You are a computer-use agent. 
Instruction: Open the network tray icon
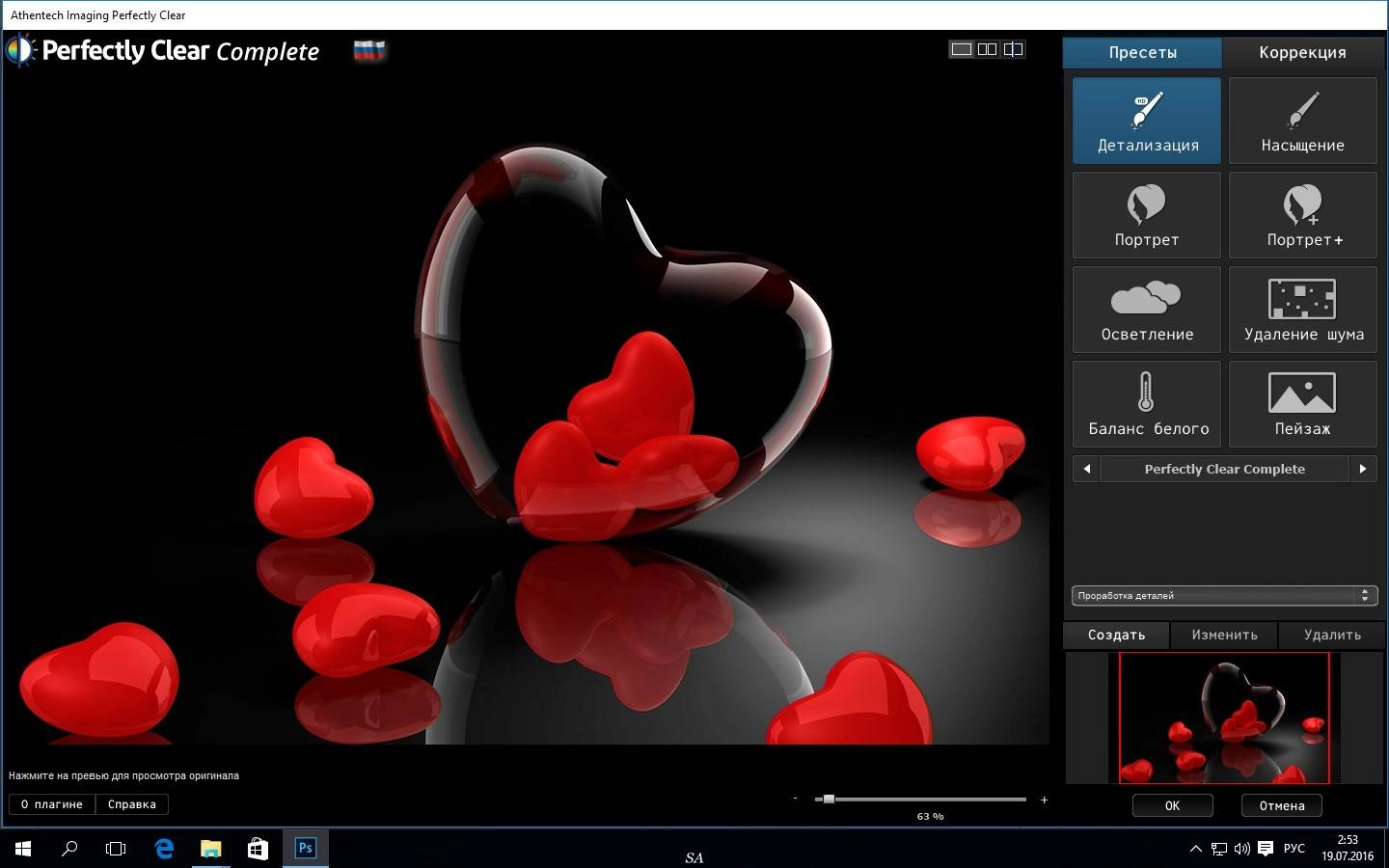(1219, 849)
